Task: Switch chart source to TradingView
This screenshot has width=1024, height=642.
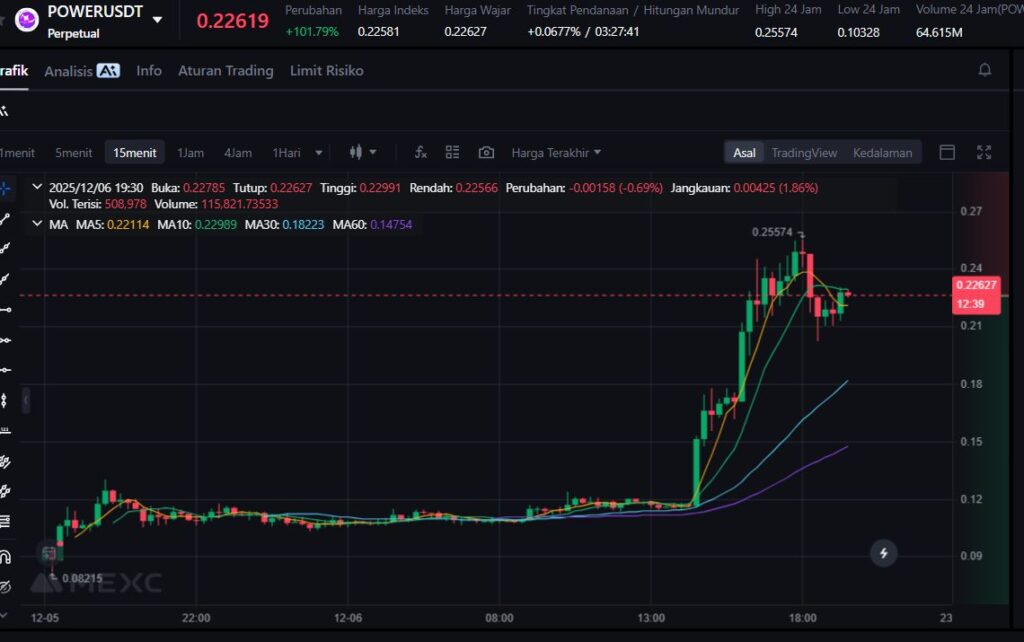Action: 803,153
